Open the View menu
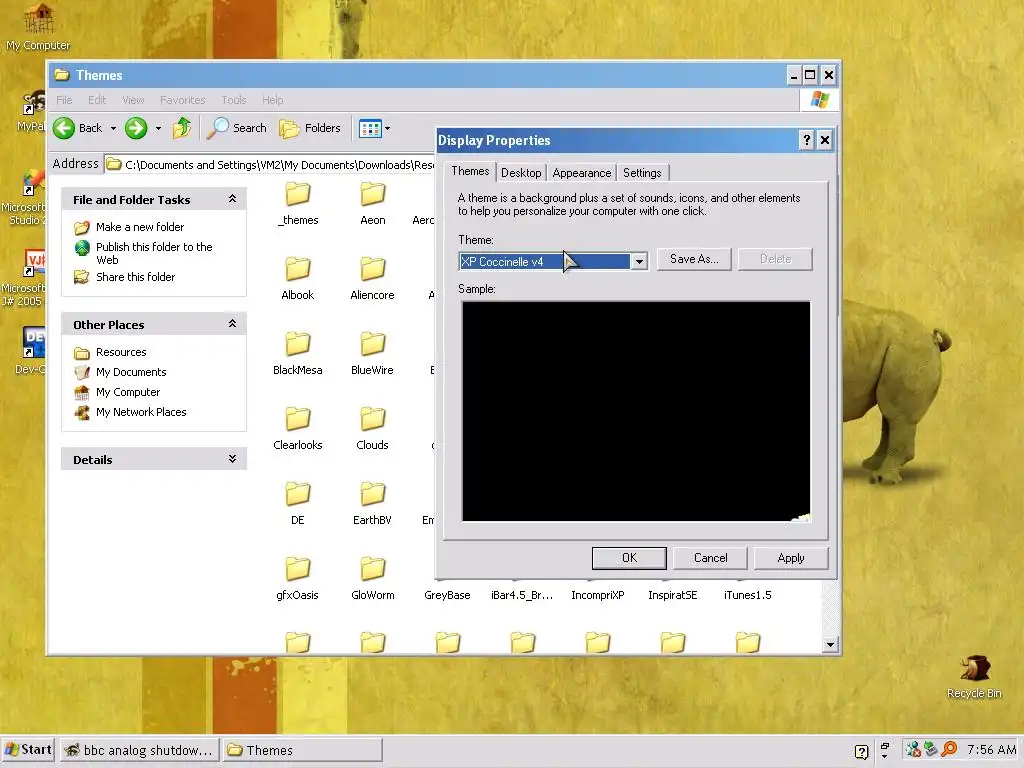 [x=133, y=100]
